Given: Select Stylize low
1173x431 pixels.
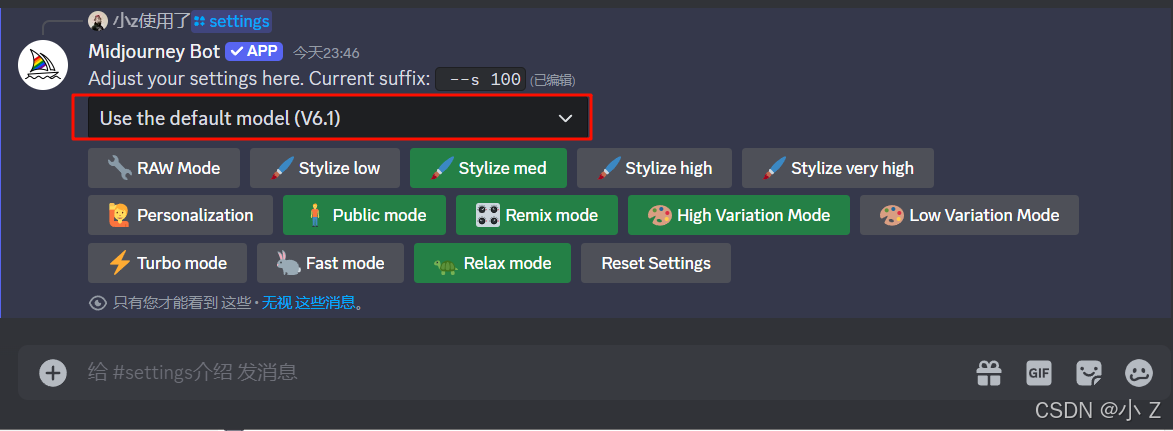Looking at the screenshot, I should [325, 168].
